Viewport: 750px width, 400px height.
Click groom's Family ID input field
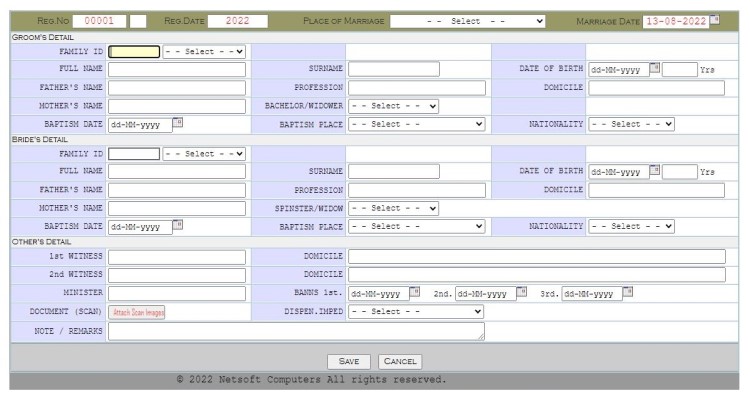(134, 51)
